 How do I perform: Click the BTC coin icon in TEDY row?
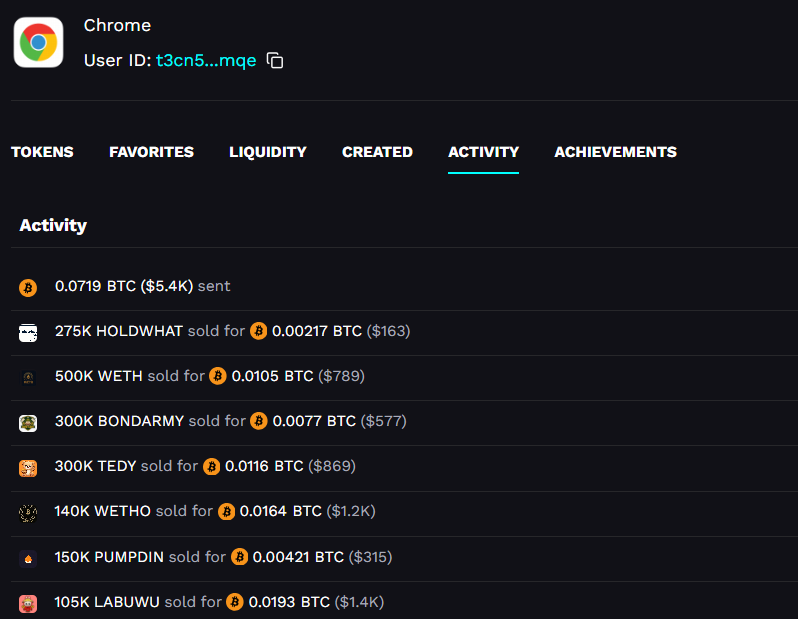coord(211,466)
